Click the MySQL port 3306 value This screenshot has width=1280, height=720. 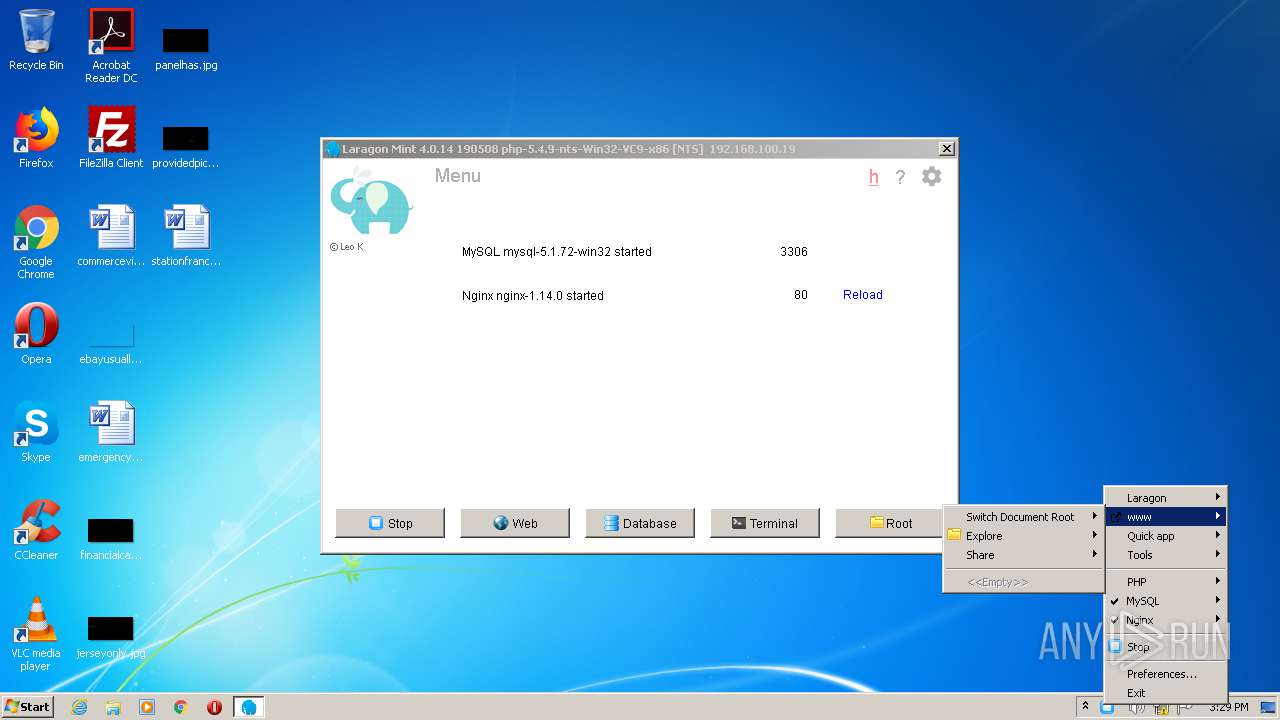(794, 252)
